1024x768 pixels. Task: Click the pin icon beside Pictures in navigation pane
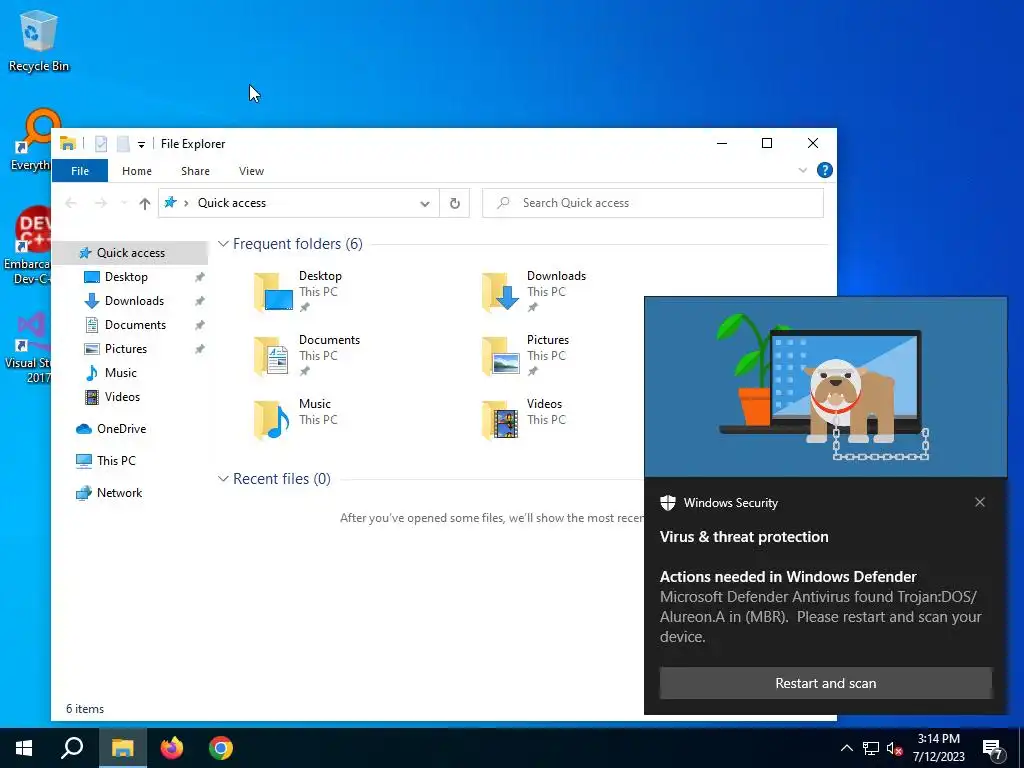200,349
